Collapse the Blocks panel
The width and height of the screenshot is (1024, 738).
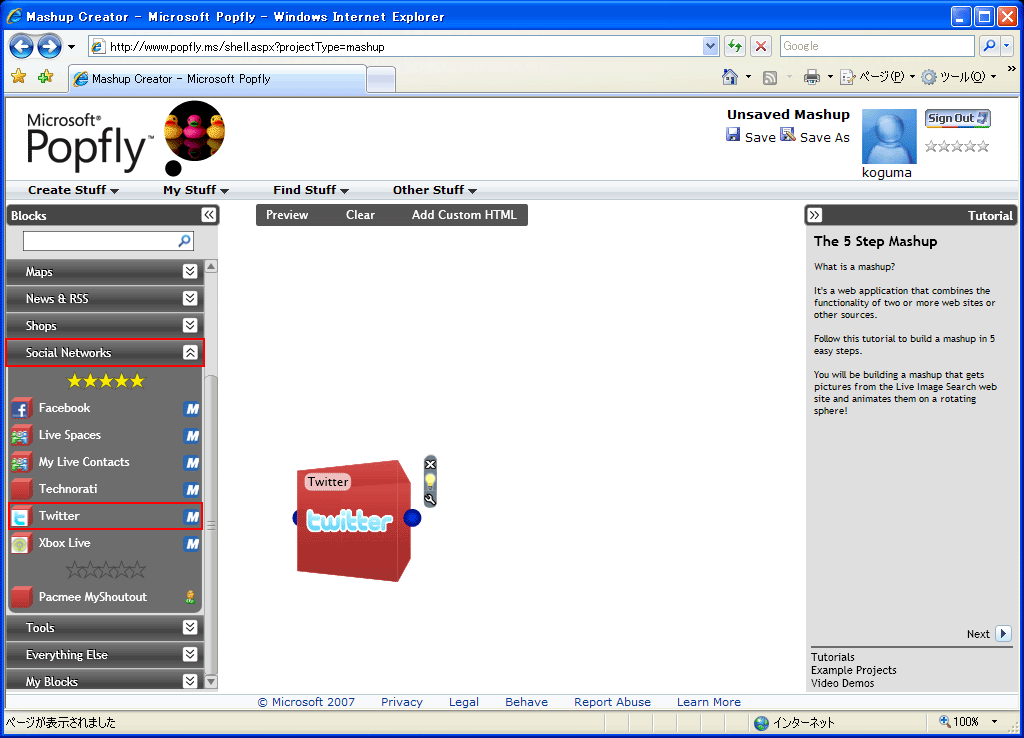click(209, 215)
